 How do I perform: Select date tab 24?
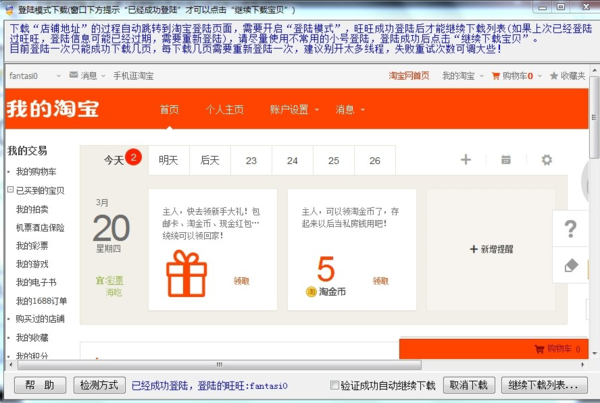pos(292,160)
